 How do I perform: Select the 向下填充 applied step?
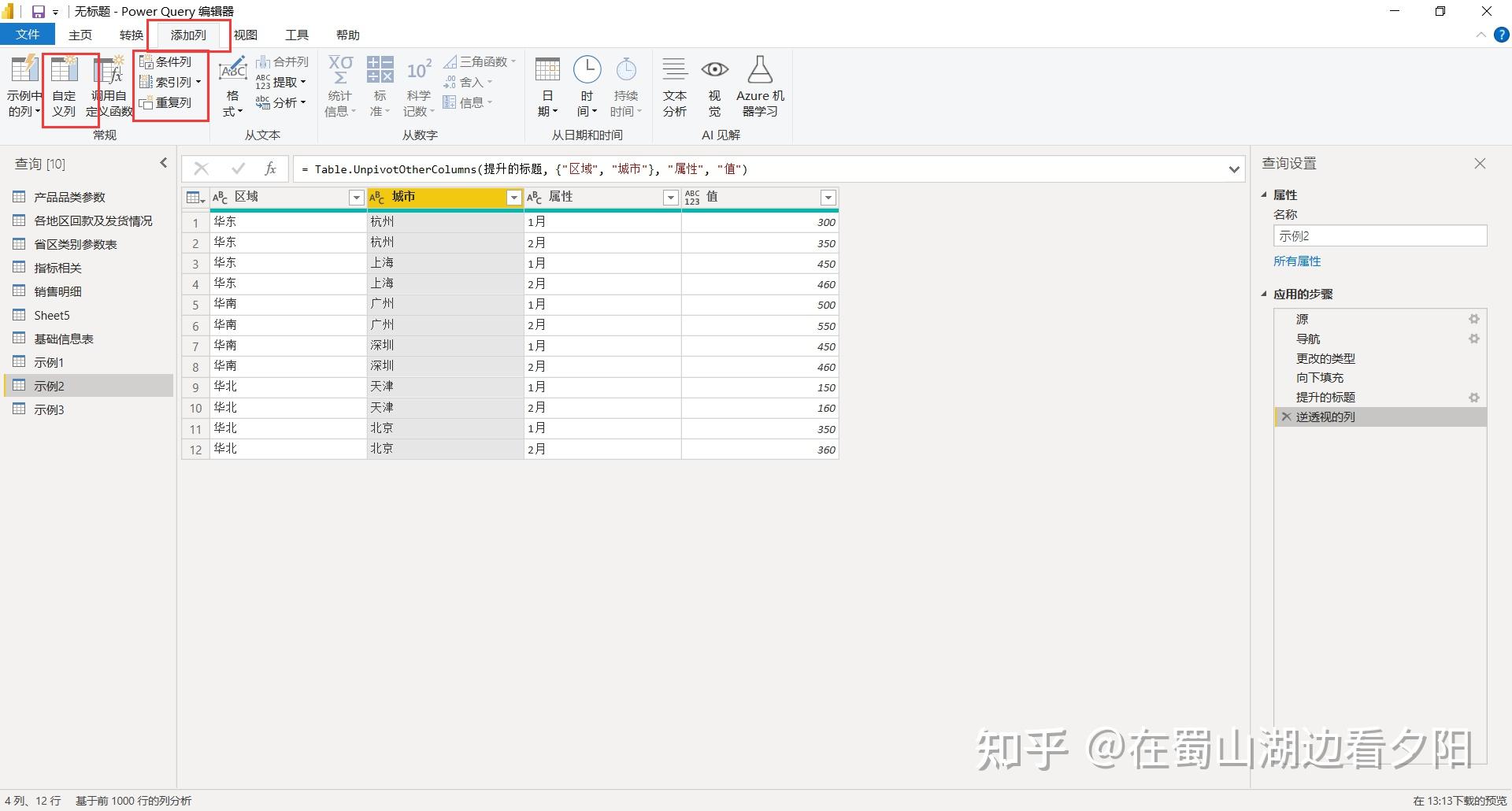(1380, 378)
